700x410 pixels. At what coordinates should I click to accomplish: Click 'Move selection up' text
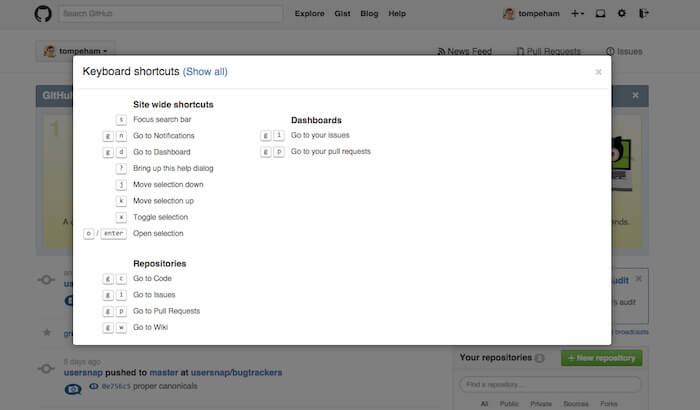[x=163, y=201]
